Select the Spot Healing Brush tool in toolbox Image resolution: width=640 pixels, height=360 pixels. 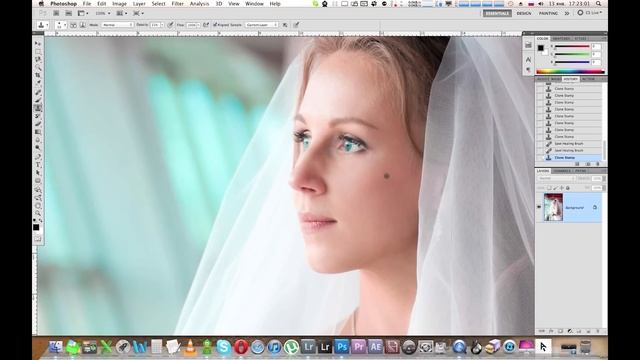(x=38, y=93)
